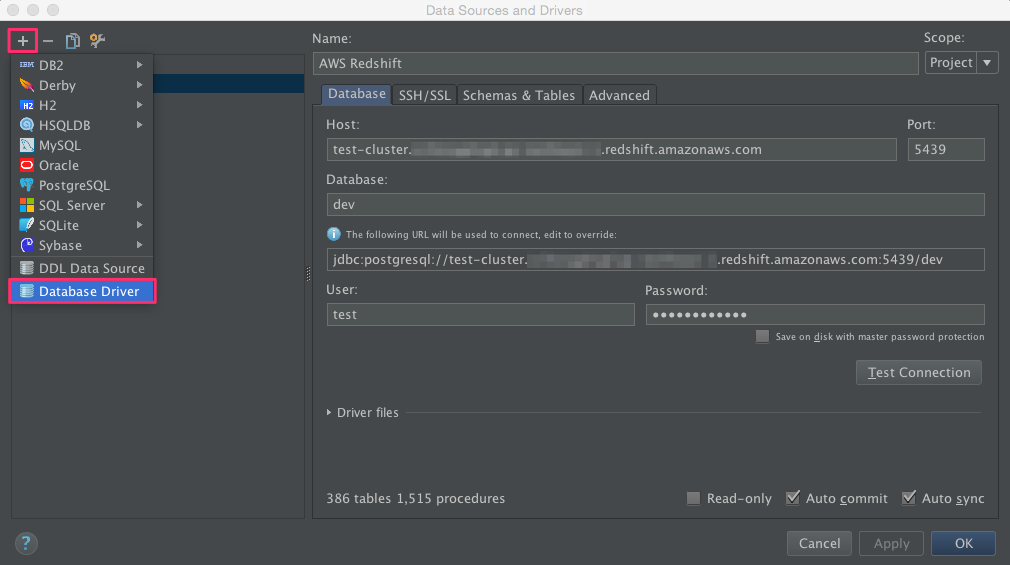1010x565 pixels.
Task: Click the Database field containing dev
Action: 655,204
